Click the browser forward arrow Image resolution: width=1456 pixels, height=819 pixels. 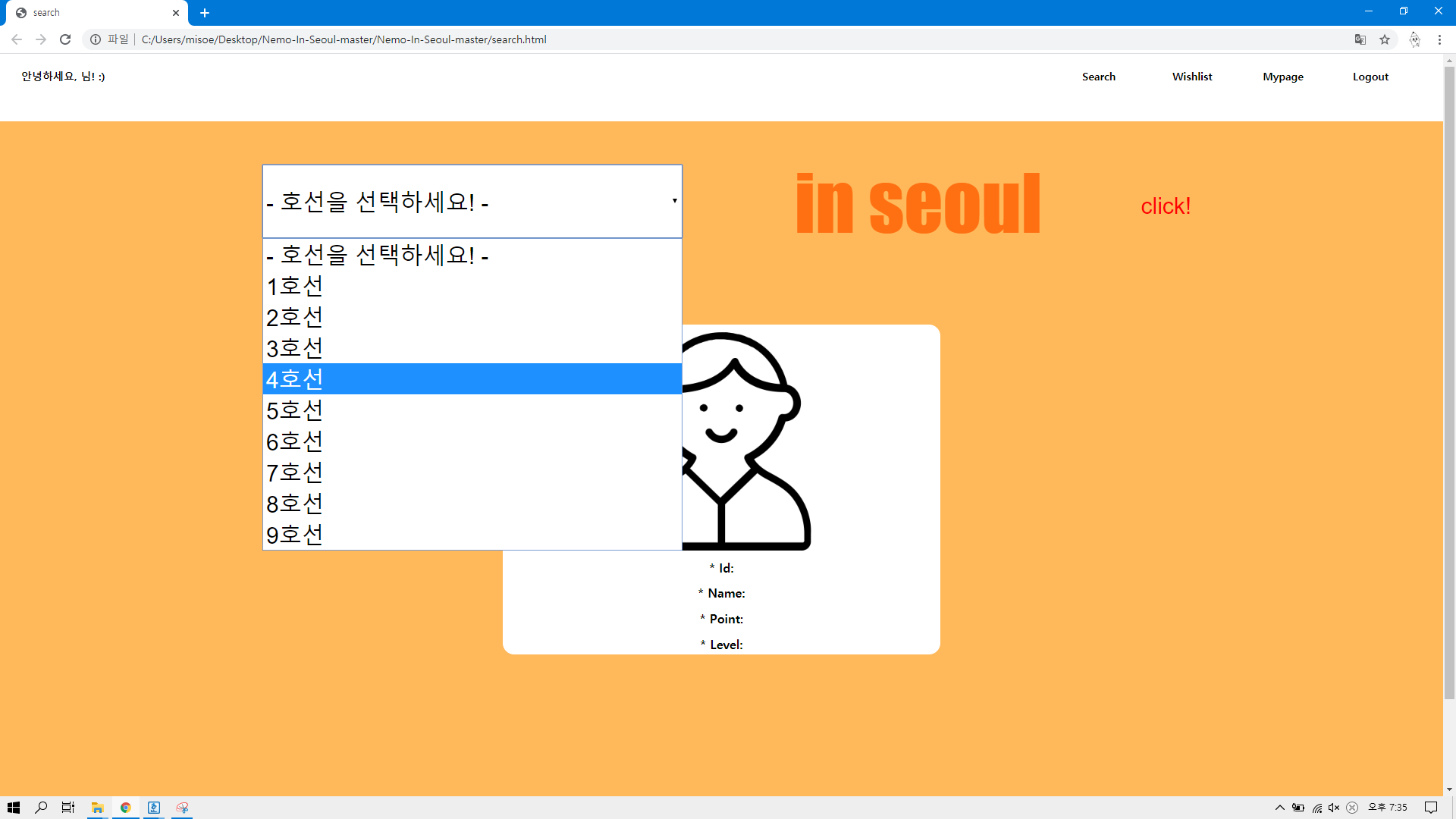point(41,39)
